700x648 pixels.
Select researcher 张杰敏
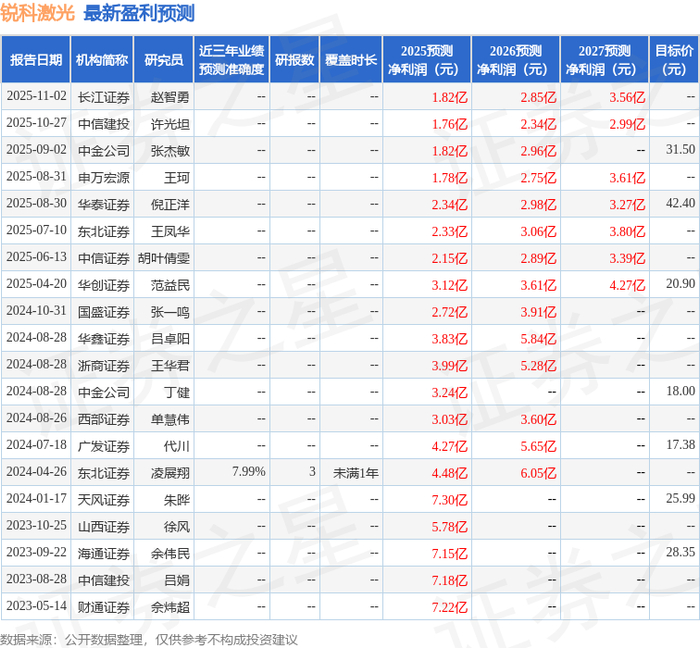(170, 150)
